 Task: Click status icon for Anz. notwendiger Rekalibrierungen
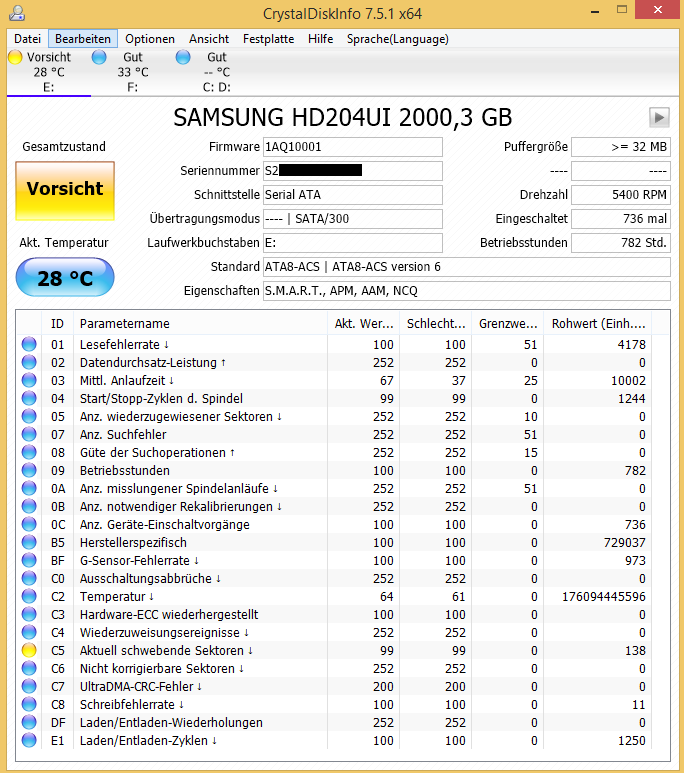click(x=29, y=506)
